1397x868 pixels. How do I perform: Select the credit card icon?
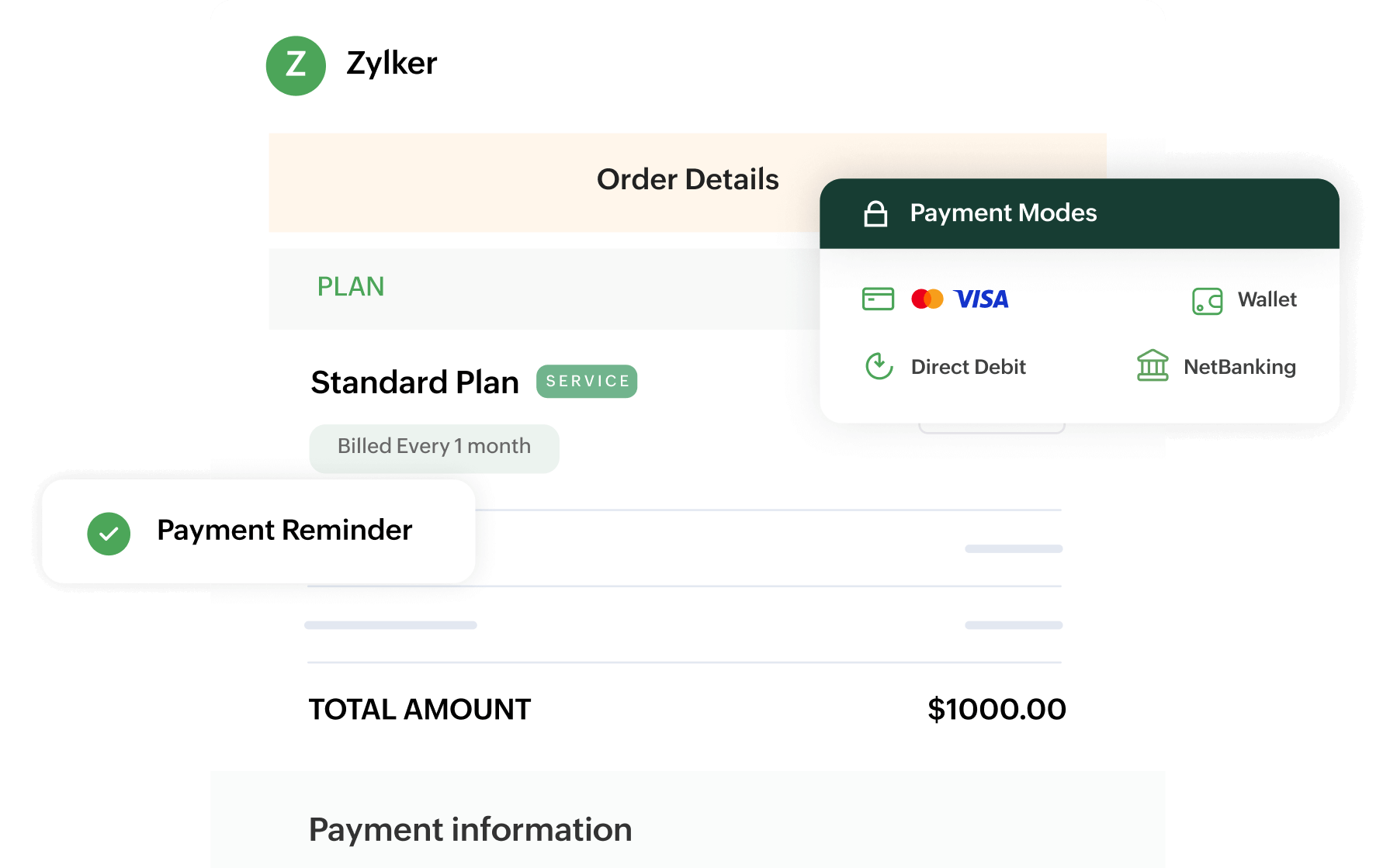tap(878, 299)
